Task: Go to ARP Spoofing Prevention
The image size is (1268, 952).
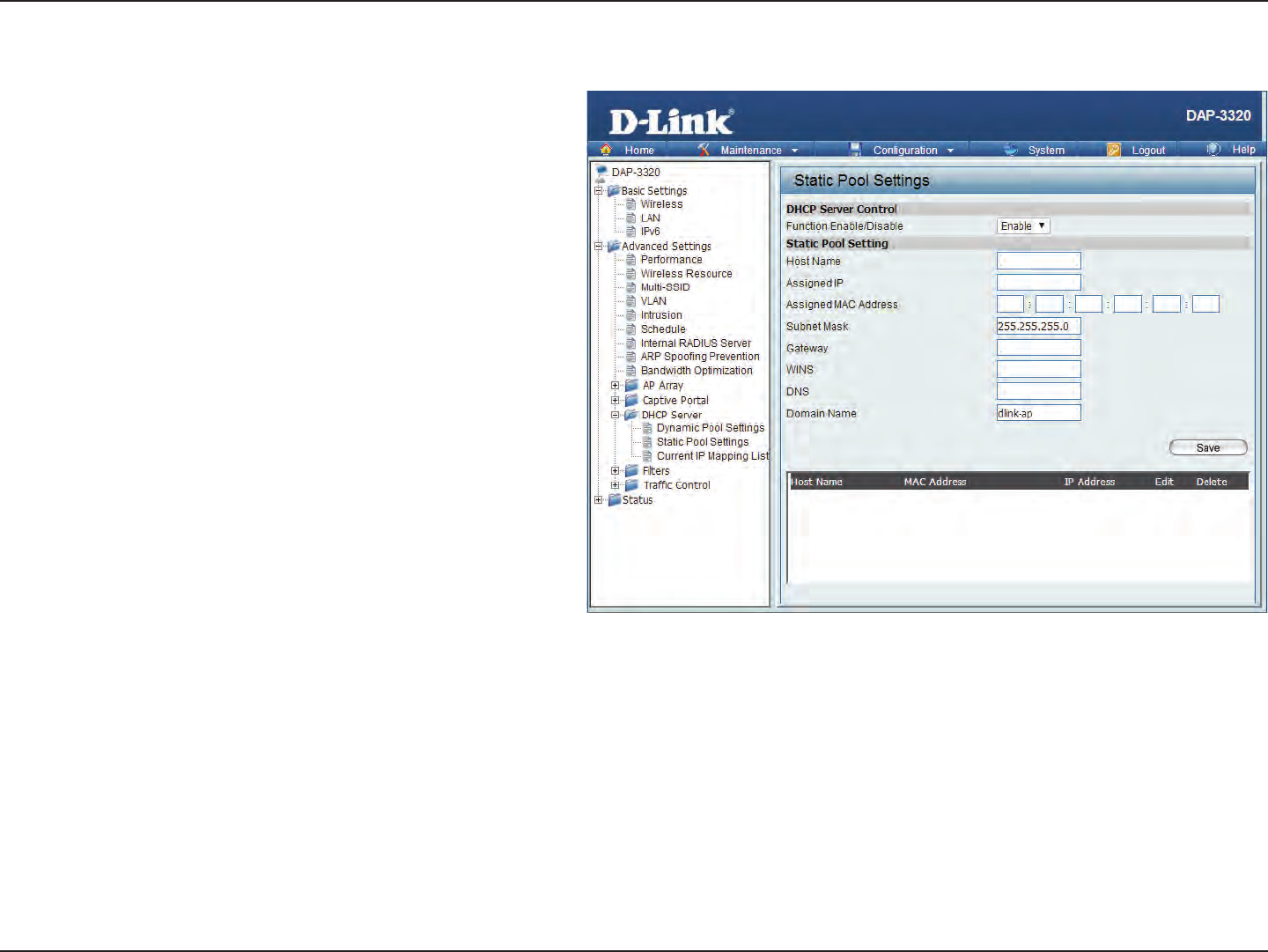Action: pyautogui.click(x=700, y=357)
